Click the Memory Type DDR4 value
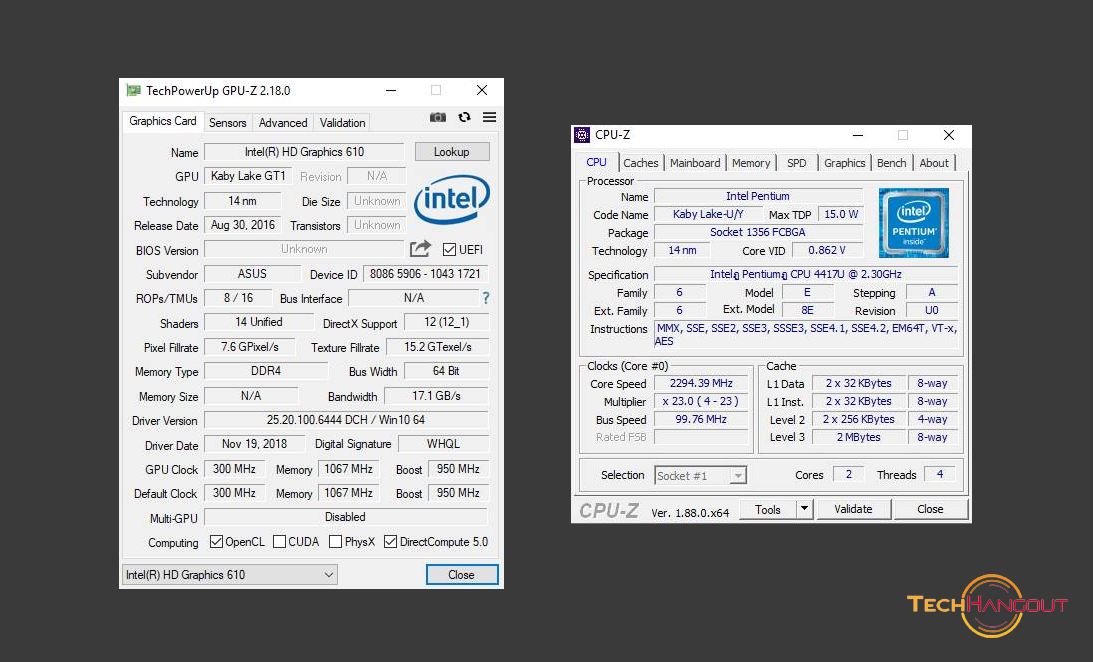 266,371
